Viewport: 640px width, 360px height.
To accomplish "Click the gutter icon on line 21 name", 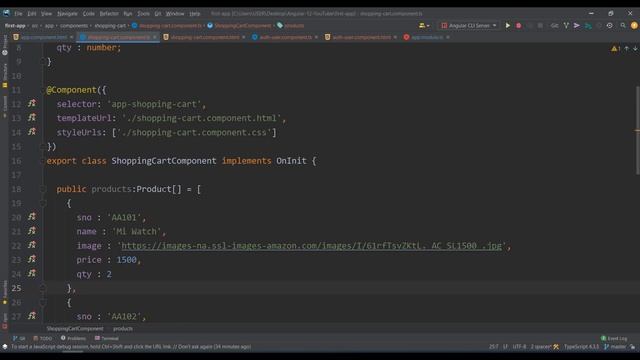I will [32, 231].
